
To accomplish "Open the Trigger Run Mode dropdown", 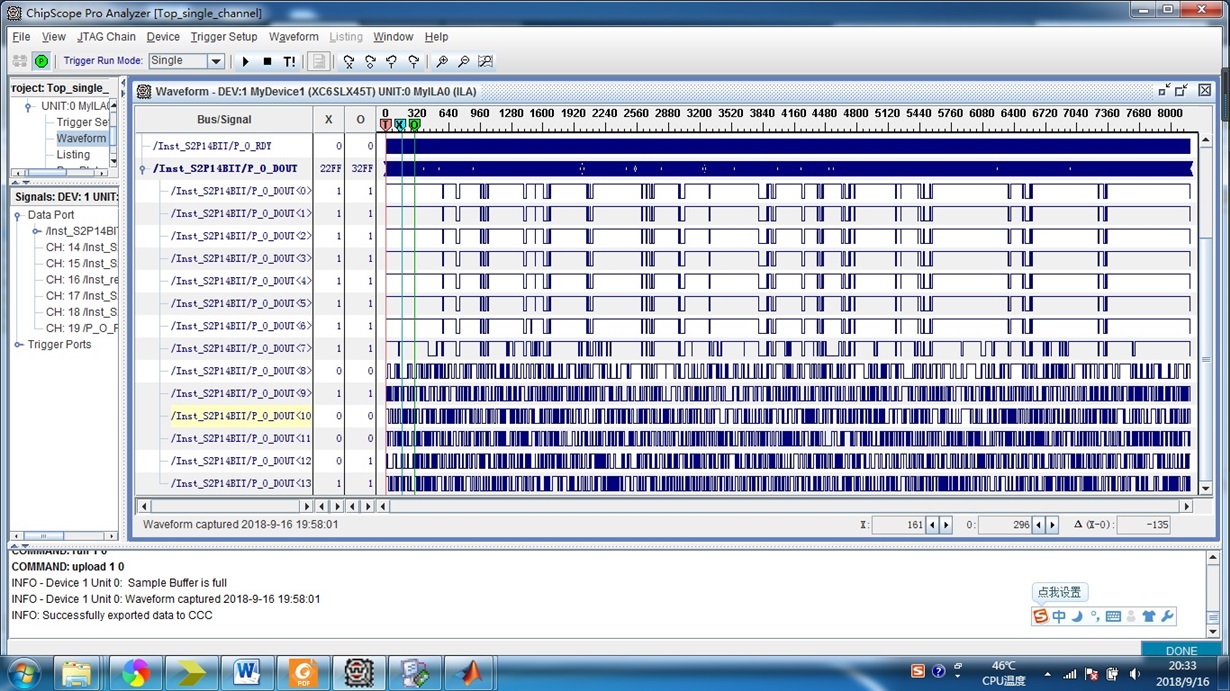I will (215, 61).
